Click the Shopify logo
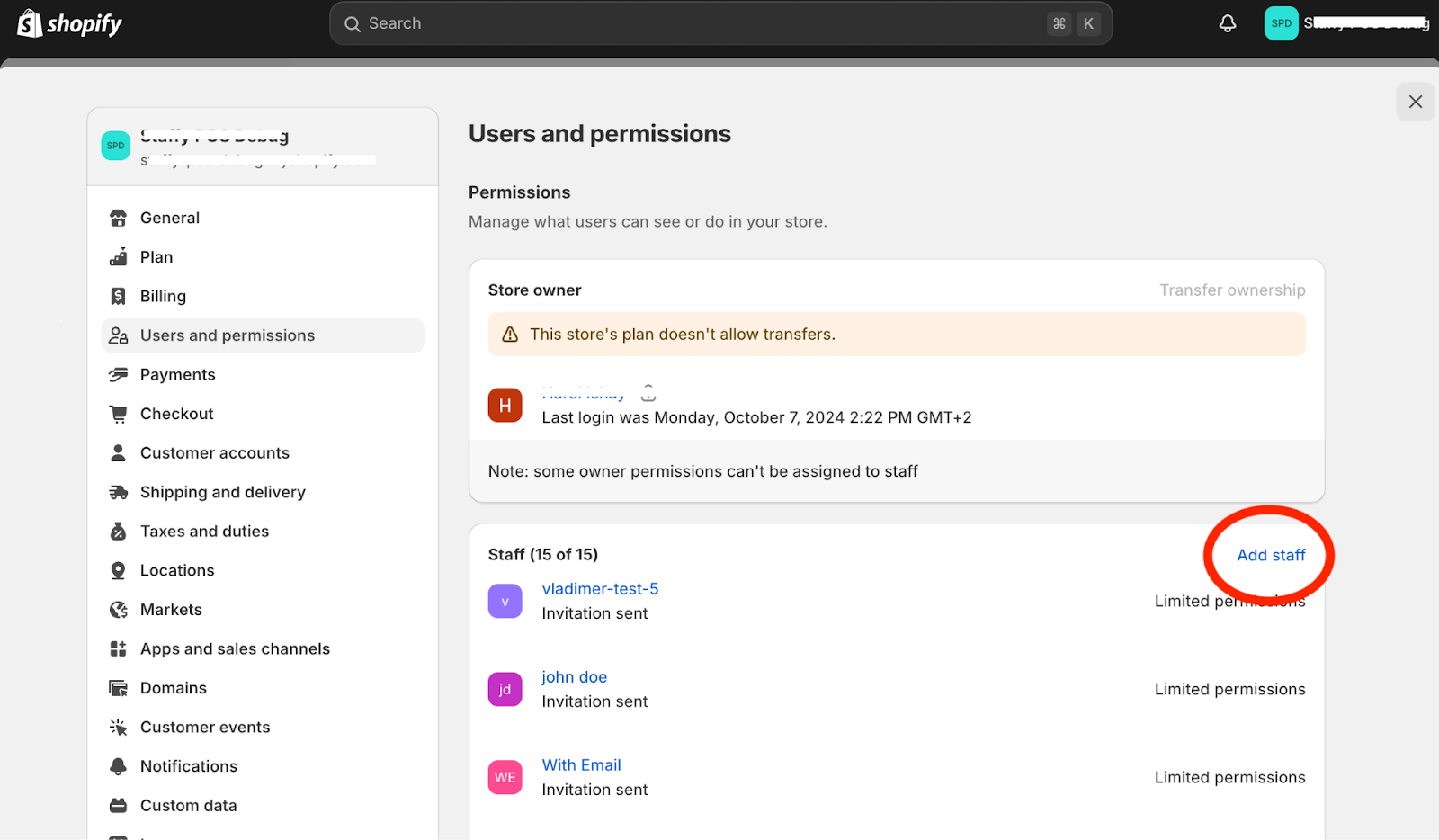Image resolution: width=1439 pixels, height=840 pixels. 69,23
